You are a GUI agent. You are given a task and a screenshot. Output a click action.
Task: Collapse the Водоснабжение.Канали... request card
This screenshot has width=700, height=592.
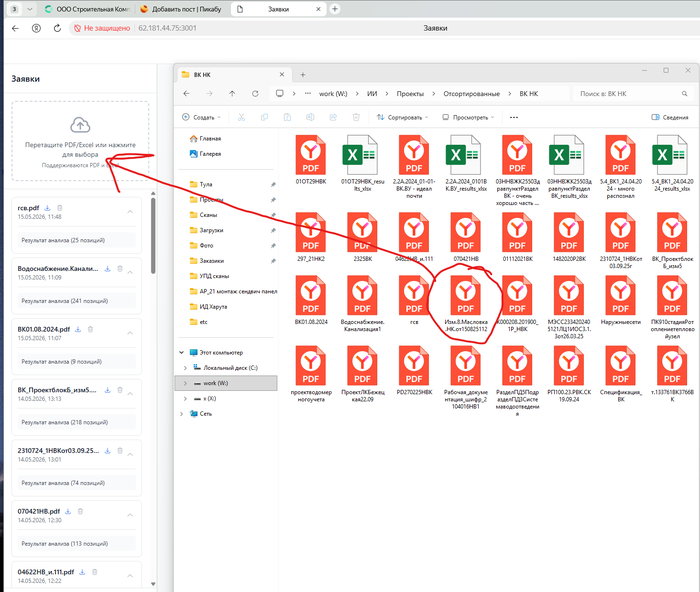click(130, 272)
